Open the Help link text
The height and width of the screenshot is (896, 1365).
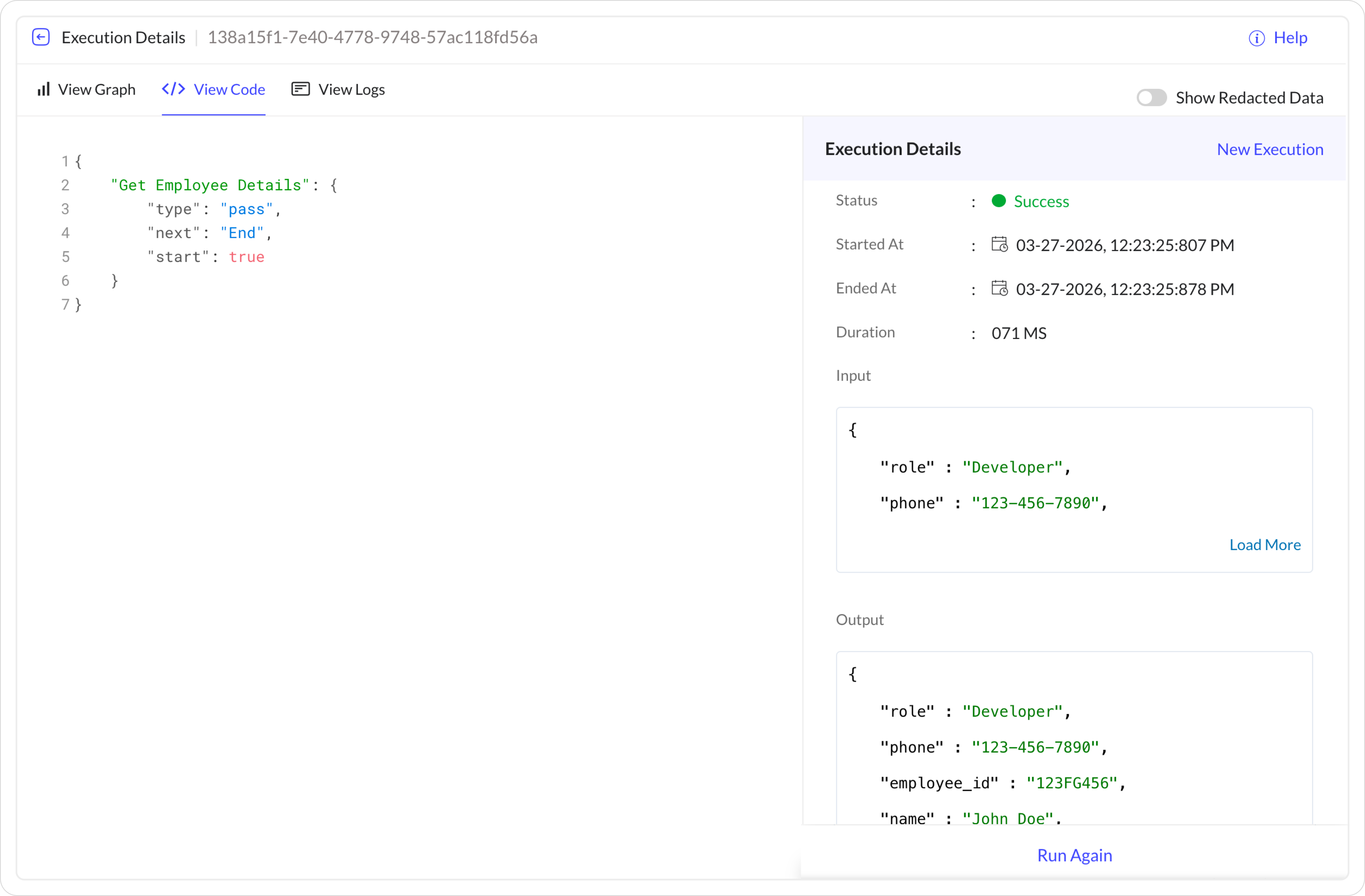tap(1290, 38)
